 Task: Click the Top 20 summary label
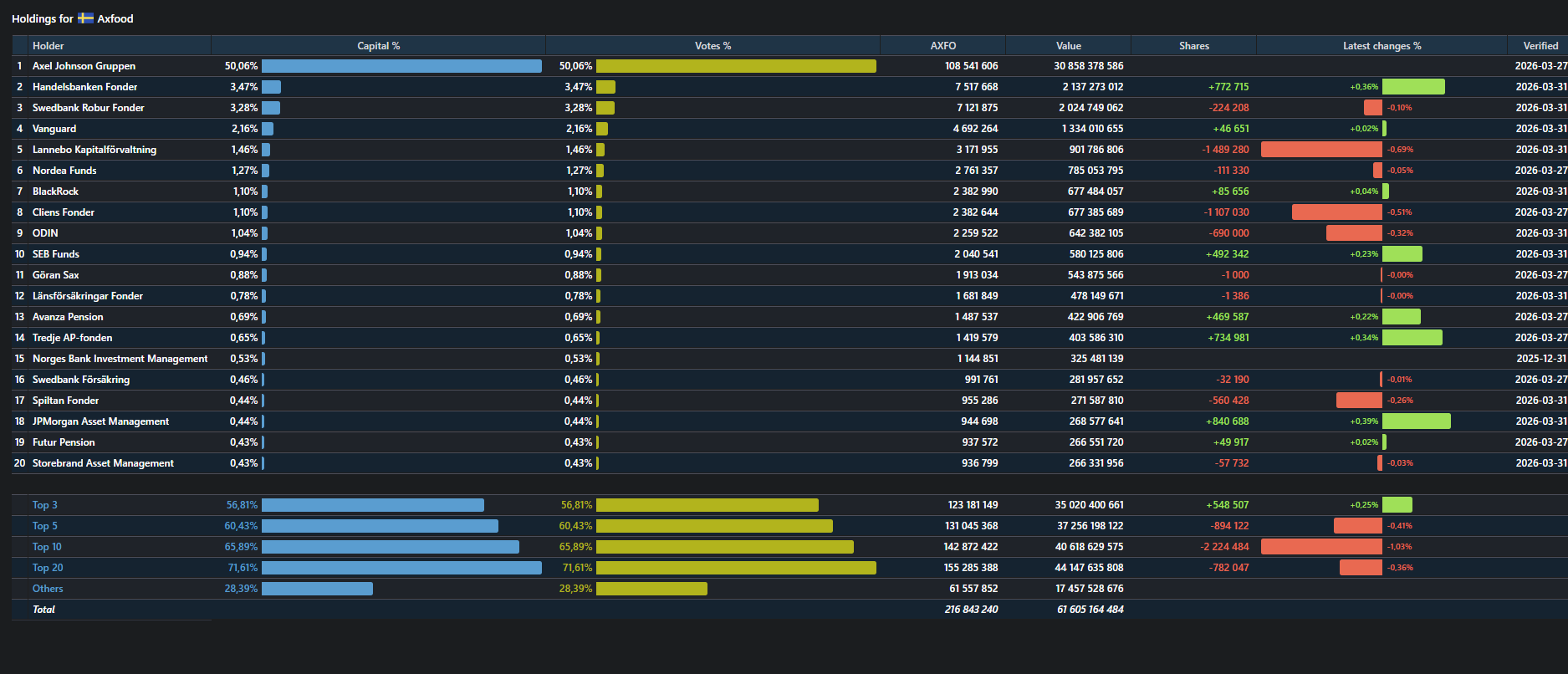[48, 568]
